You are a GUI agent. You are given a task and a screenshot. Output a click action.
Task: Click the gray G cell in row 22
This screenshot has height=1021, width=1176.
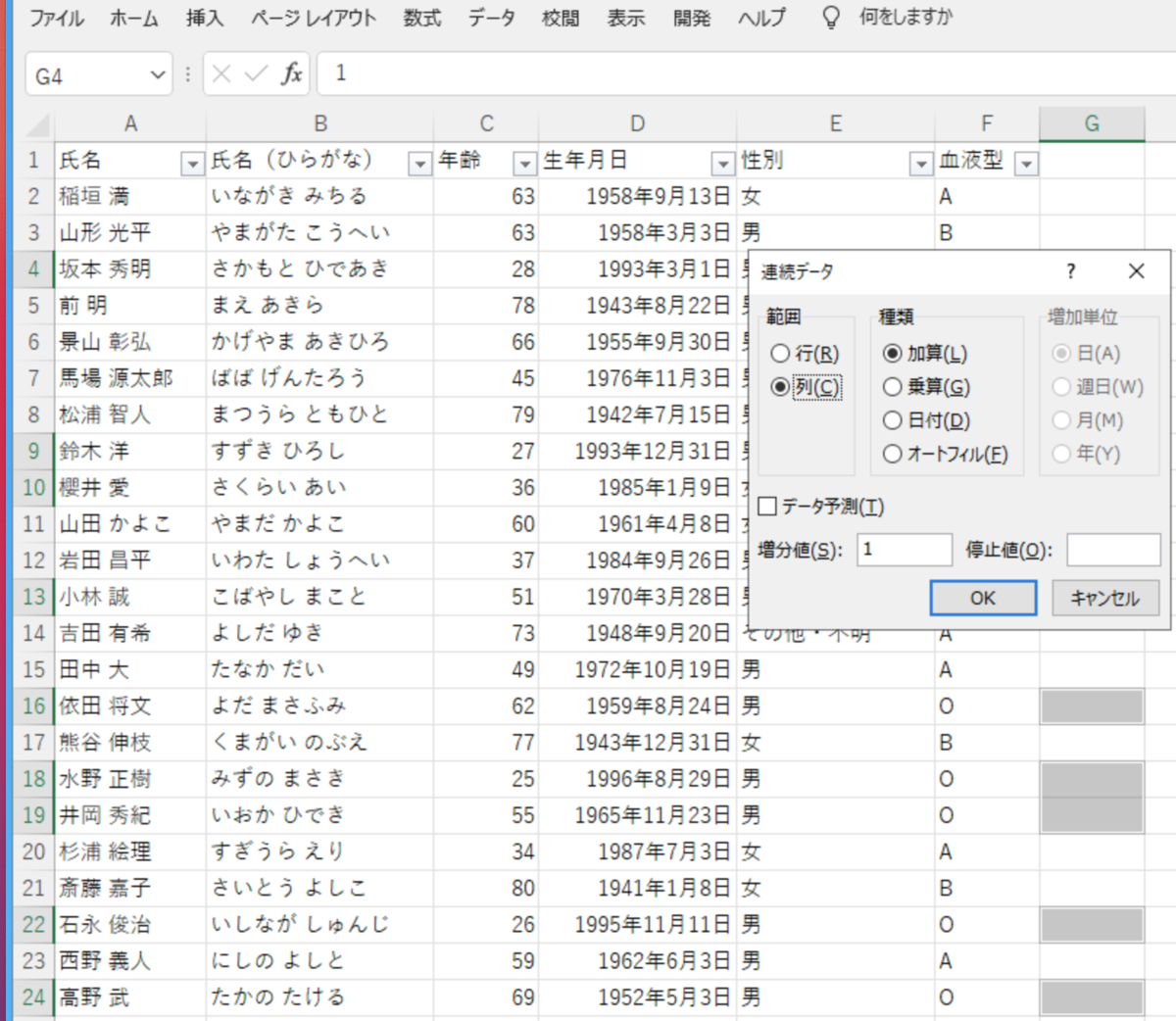(x=1092, y=925)
